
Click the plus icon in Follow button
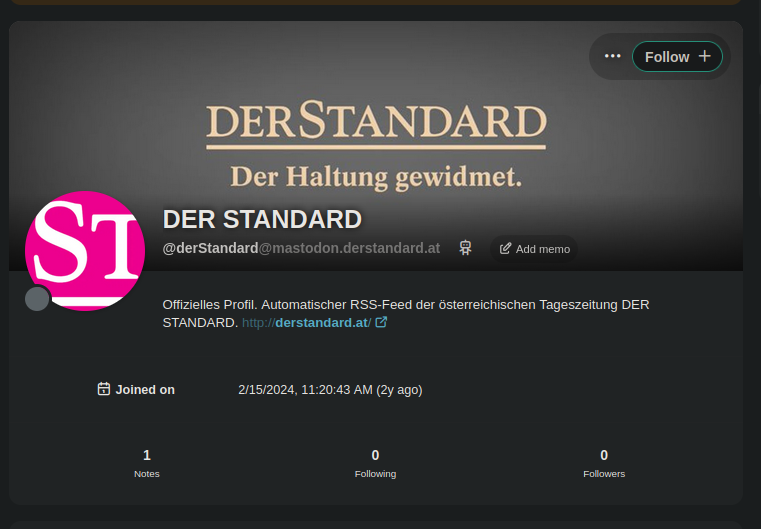[x=704, y=56]
